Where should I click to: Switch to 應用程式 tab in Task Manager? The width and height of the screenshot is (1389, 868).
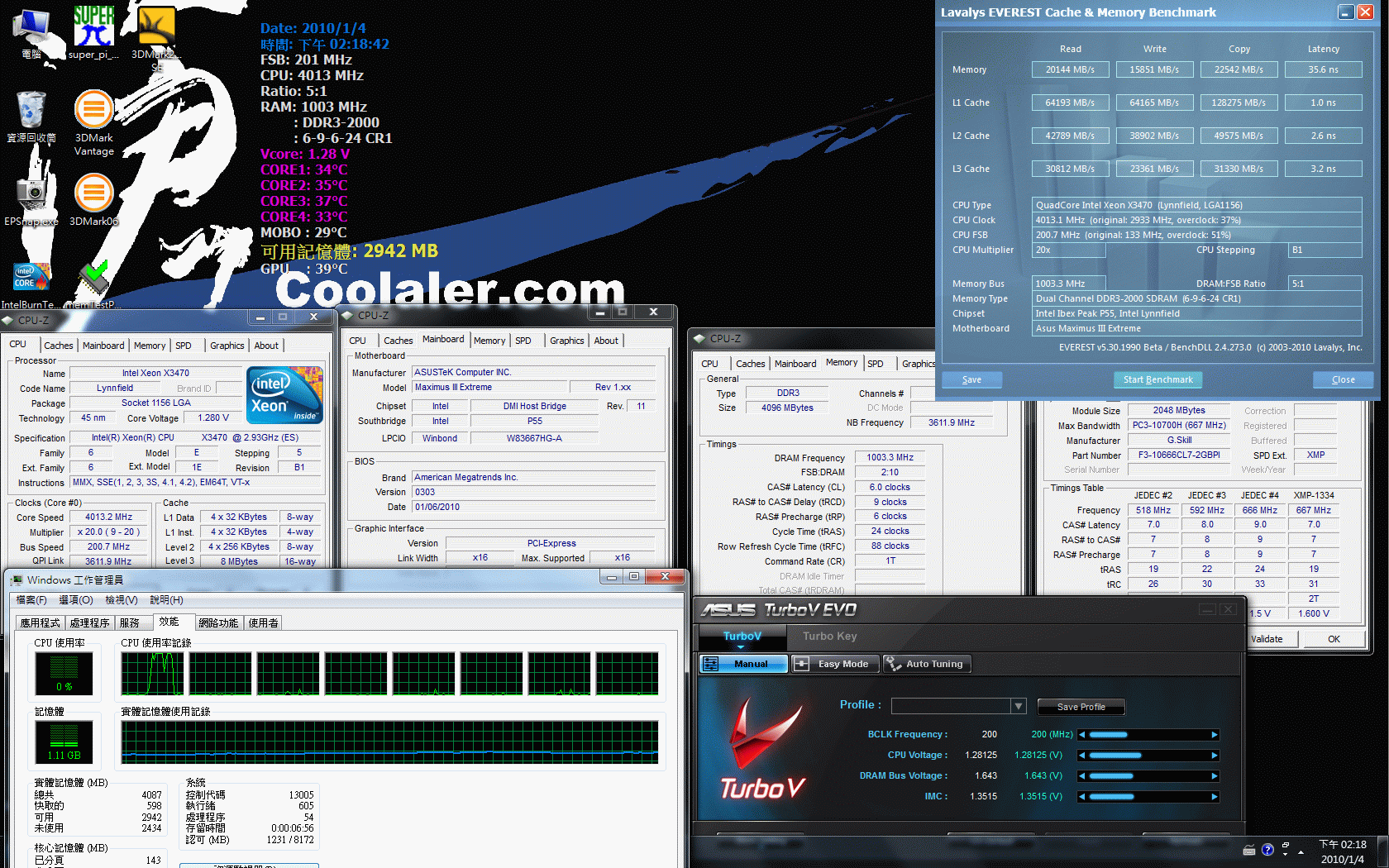[x=41, y=623]
